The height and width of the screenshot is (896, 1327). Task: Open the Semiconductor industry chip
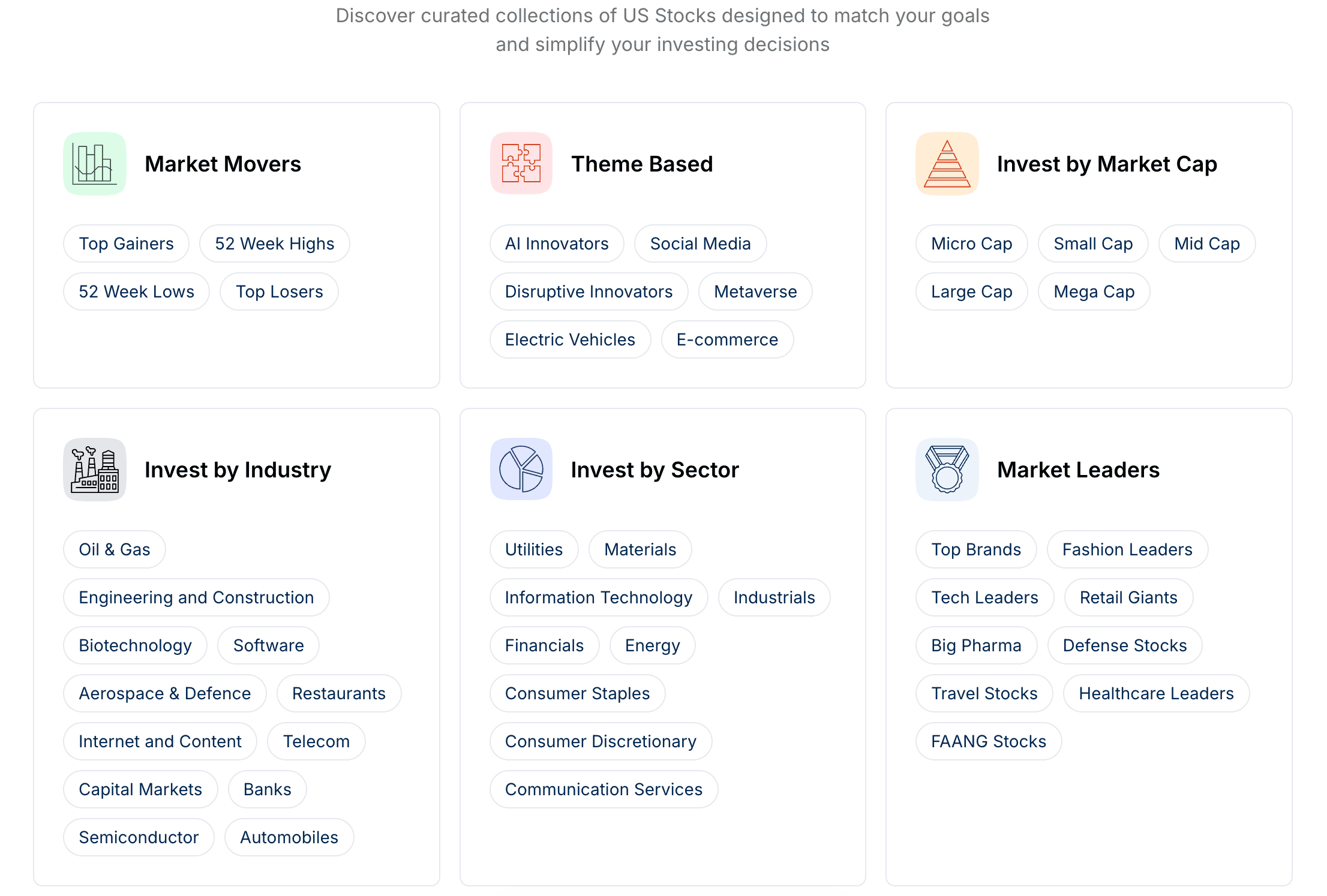point(139,837)
